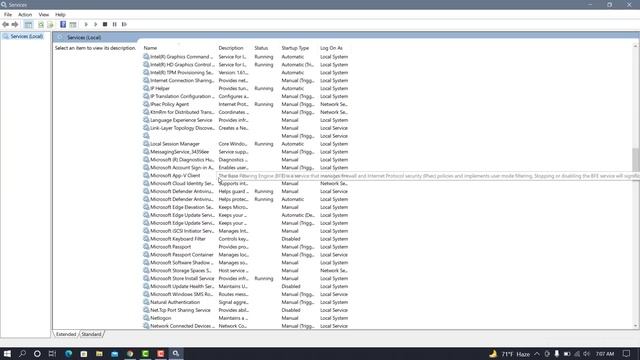
Task: Click the Pause Service icon
Action: tap(115, 24)
